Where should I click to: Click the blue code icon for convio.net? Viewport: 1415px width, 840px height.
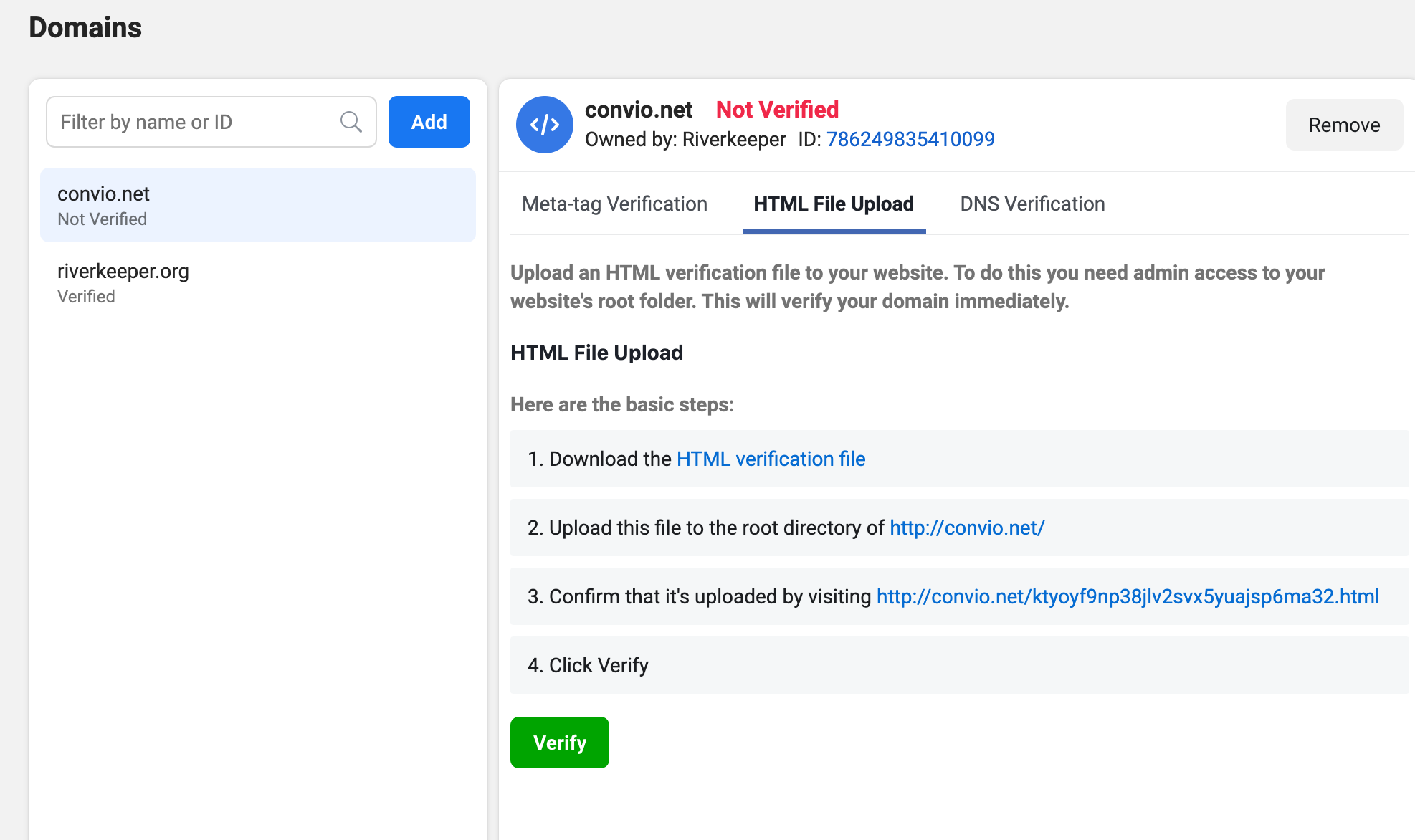[x=544, y=125]
